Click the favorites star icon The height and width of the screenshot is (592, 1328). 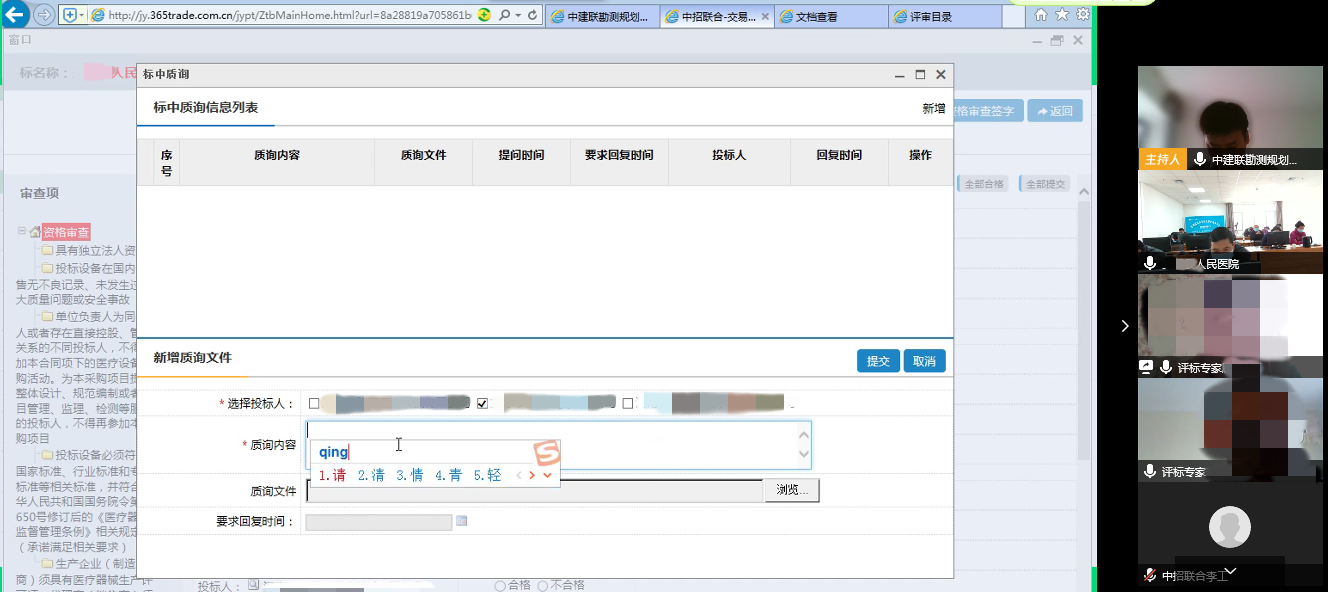click(x=1062, y=15)
